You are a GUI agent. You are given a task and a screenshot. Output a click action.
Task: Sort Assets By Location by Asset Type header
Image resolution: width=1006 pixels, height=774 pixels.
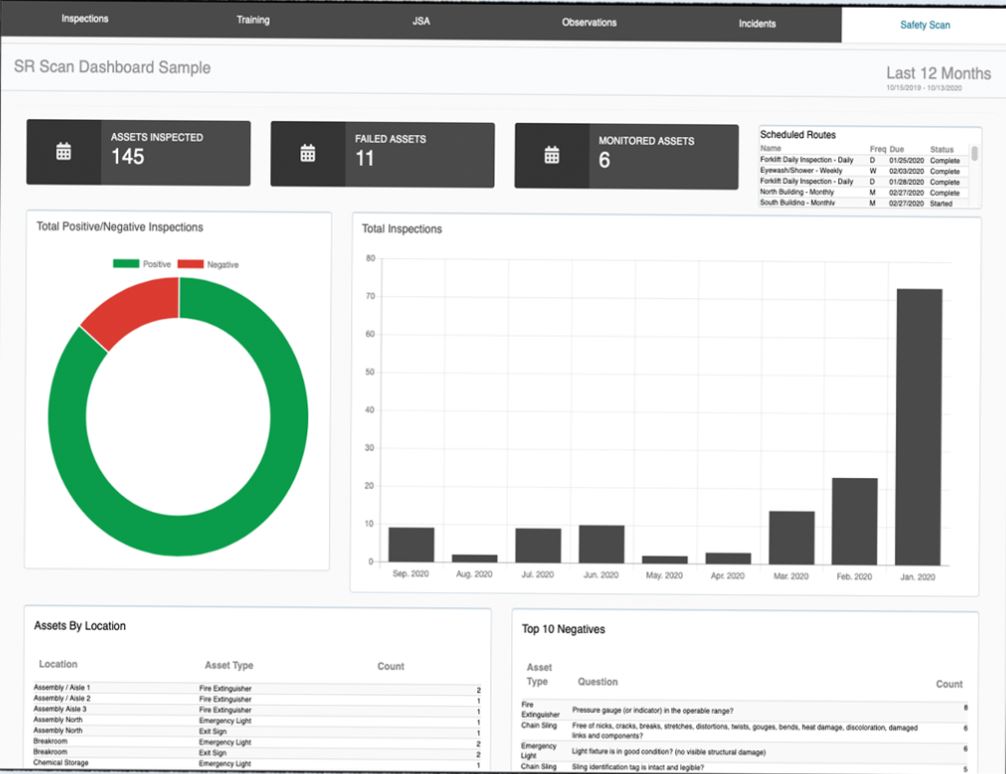[x=229, y=666]
